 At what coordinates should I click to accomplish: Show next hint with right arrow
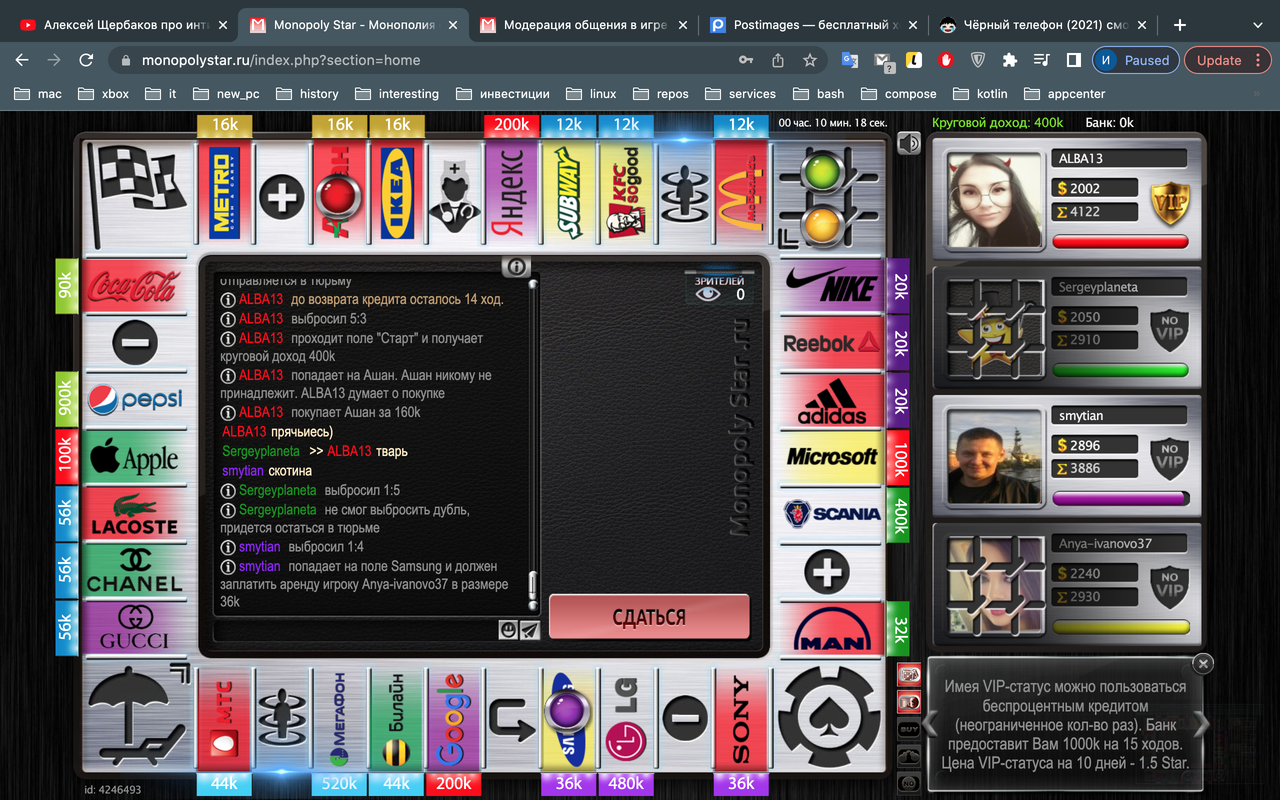point(1200,722)
